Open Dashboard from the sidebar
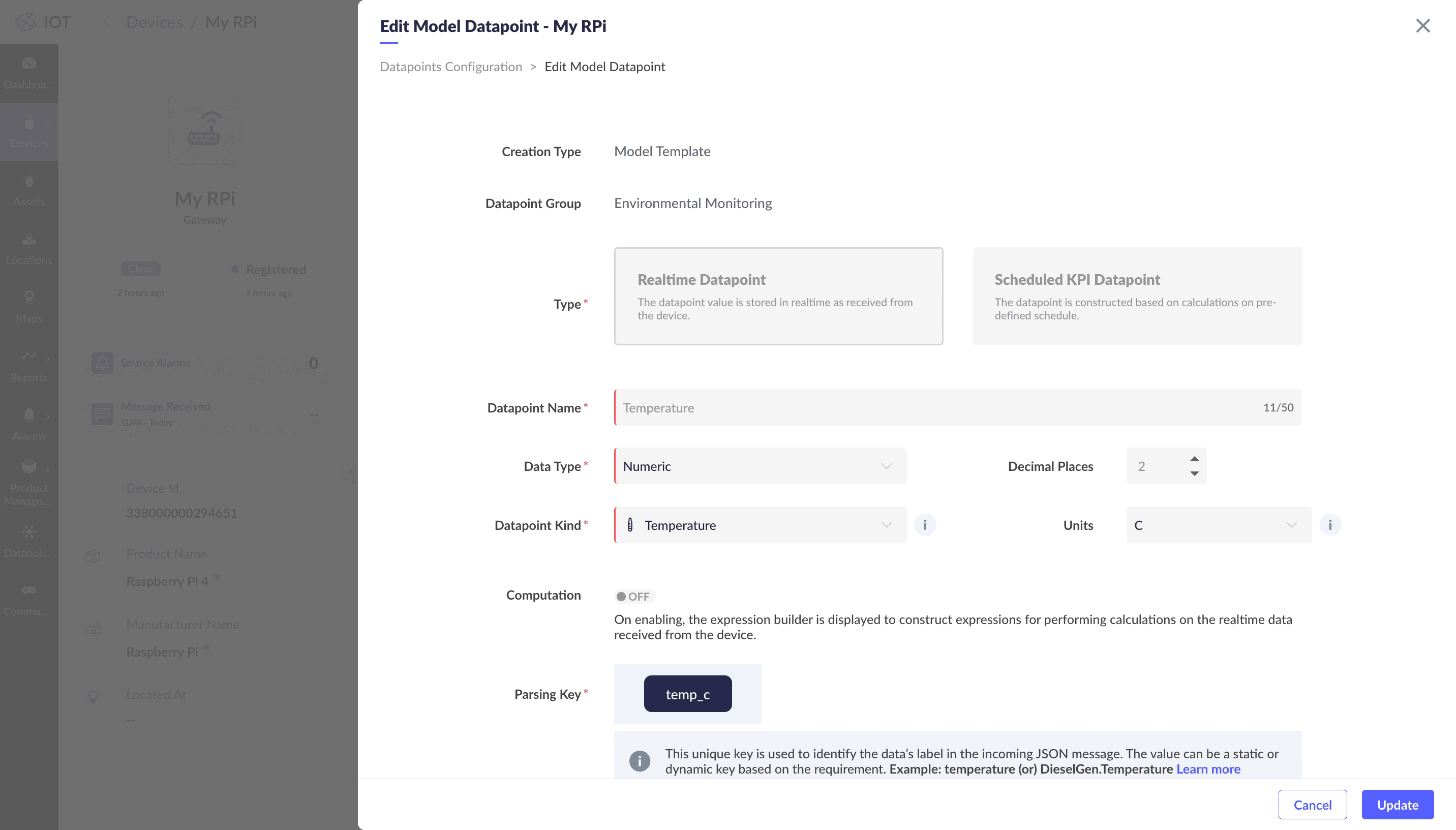This screenshot has height=830, width=1456. (29, 73)
